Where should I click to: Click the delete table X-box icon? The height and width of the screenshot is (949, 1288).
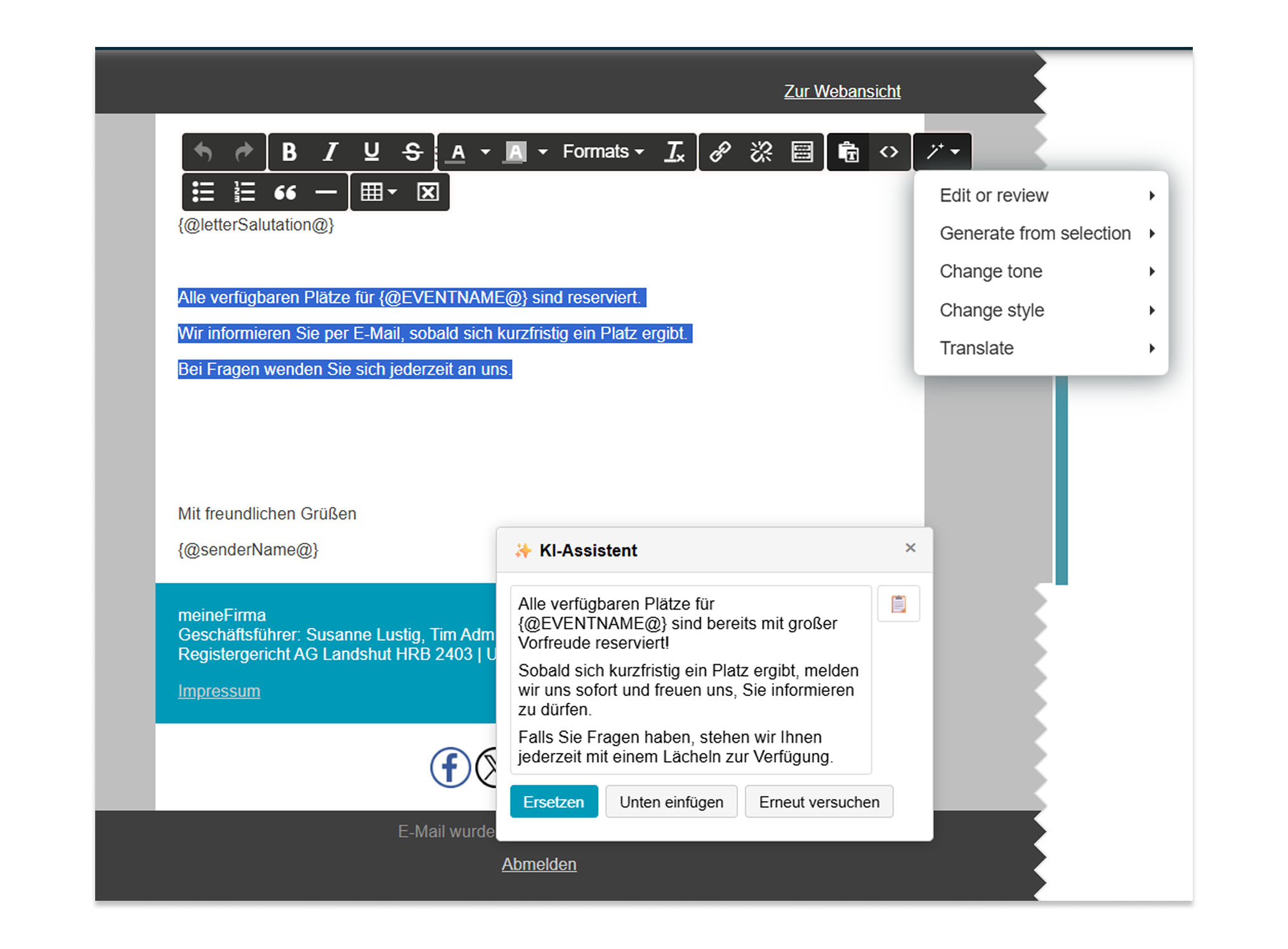(428, 192)
